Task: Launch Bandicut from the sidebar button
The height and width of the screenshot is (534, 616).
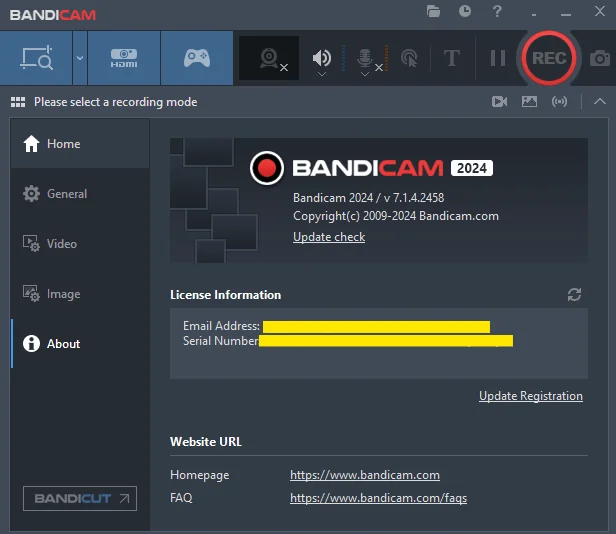Action: [80, 498]
